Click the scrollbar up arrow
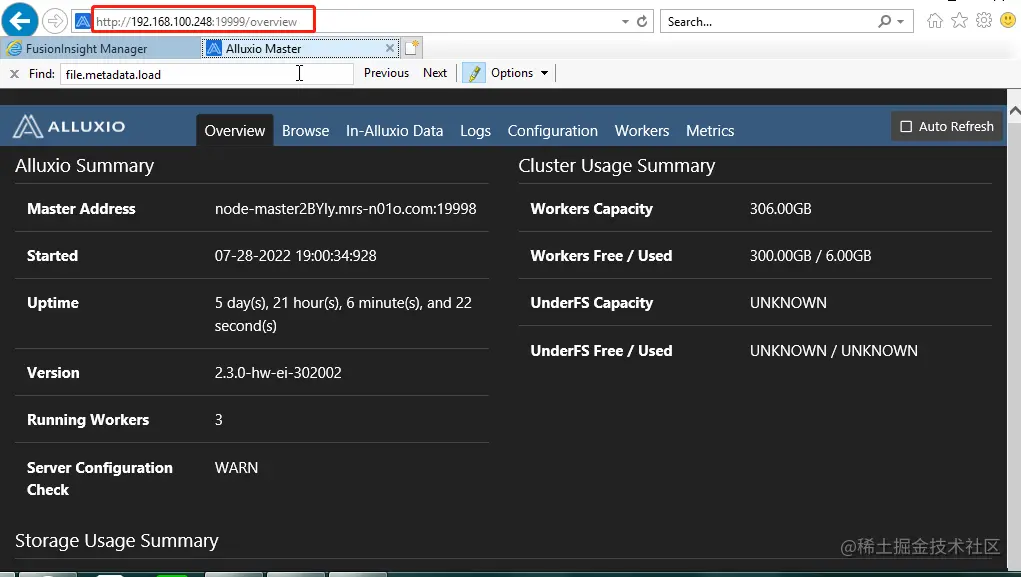Image resolution: width=1021 pixels, height=577 pixels. [x=1014, y=111]
